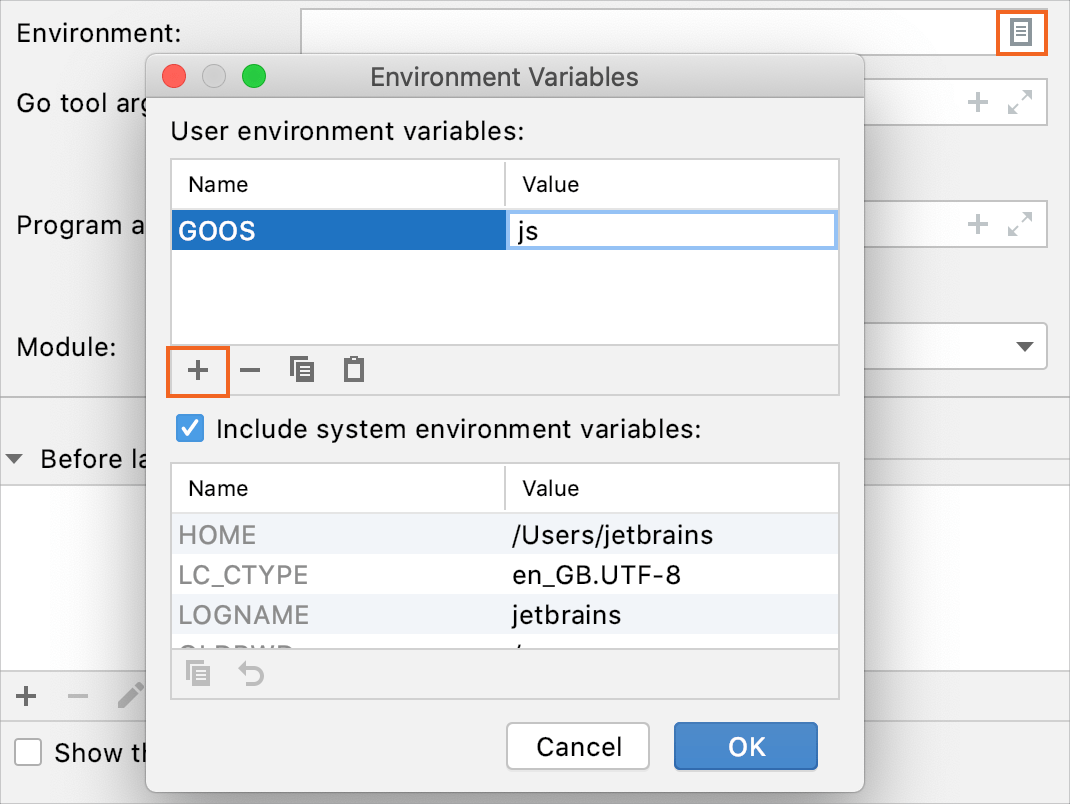
Task: Paste environment variables from clipboard
Action: 352,369
